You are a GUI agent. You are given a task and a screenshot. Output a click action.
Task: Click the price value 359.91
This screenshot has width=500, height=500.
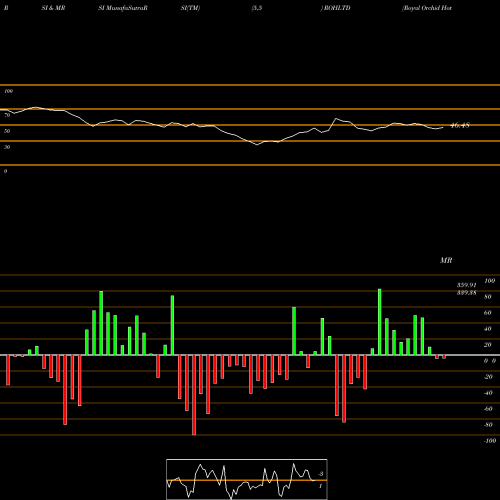coord(467,285)
